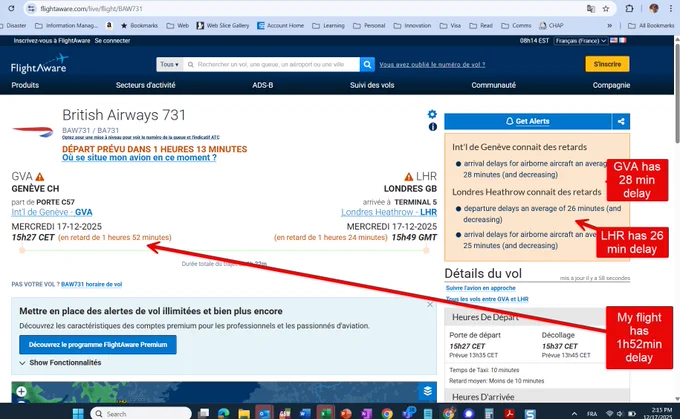Open PowerPoint from the taskbar
680x419 pixels.
[346, 414]
